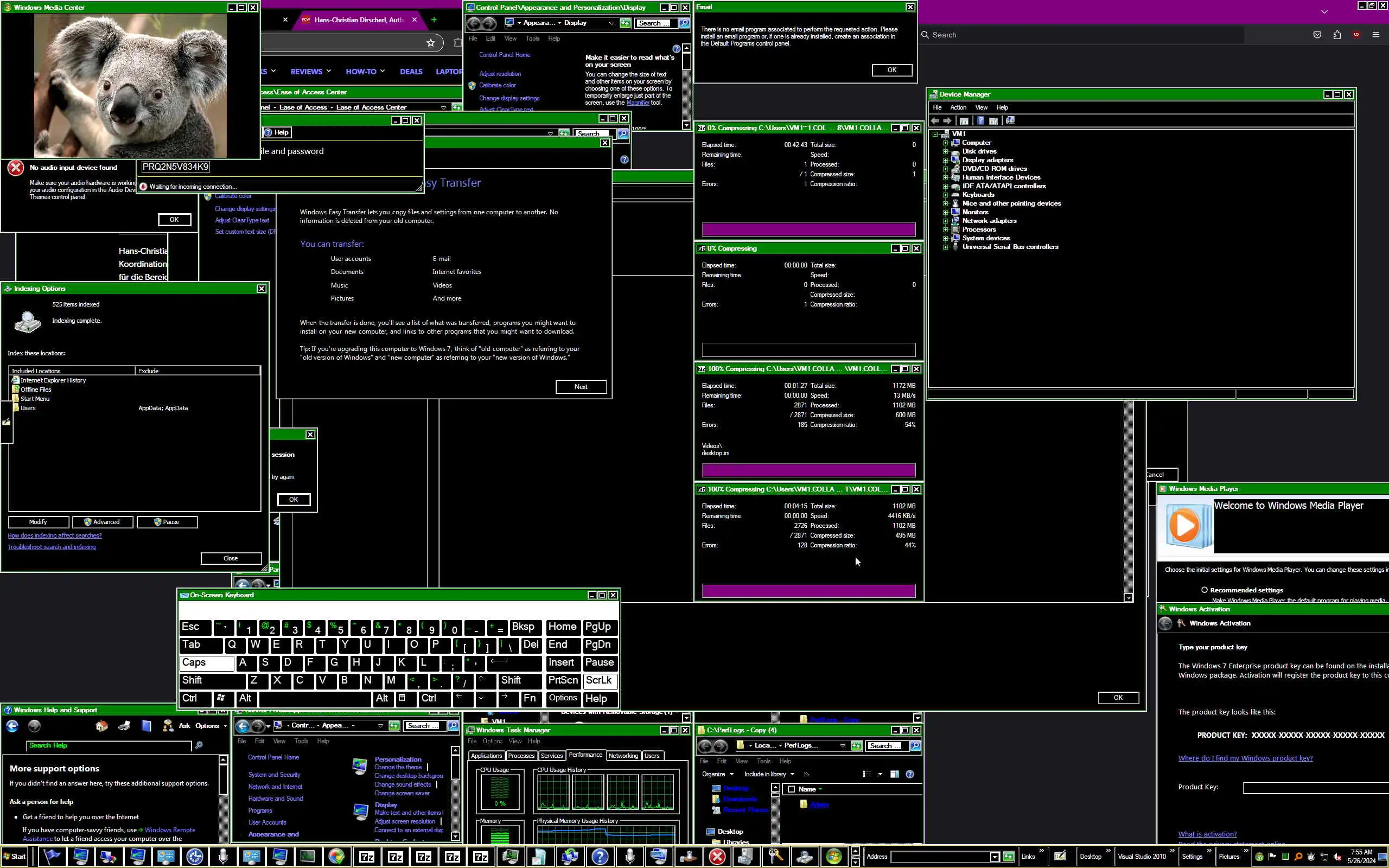Click the Help and Support home icon

pos(101,726)
